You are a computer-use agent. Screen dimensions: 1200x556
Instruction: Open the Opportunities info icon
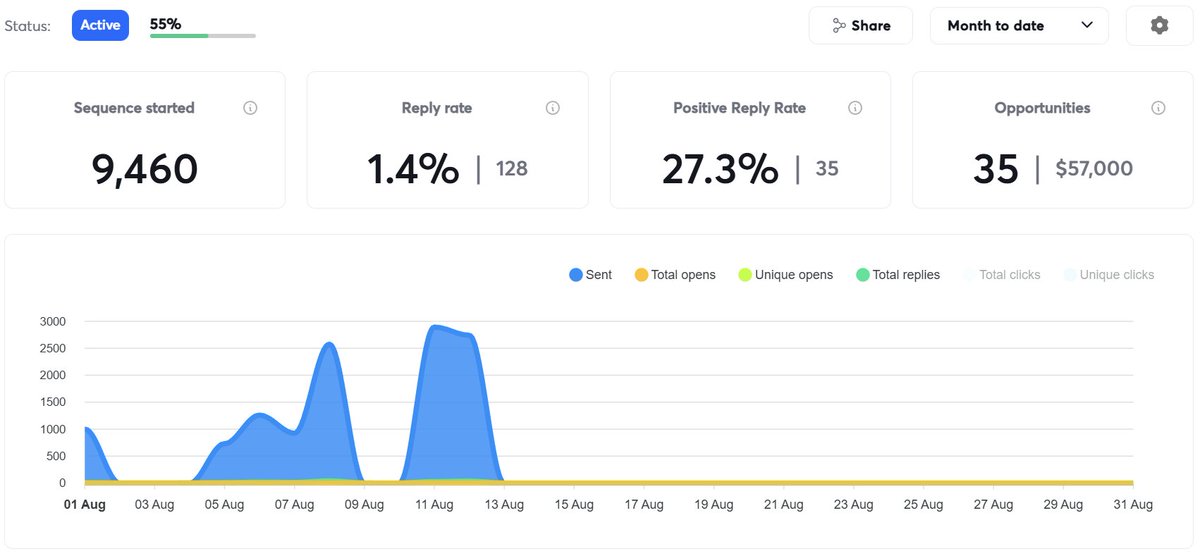pos(1158,108)
